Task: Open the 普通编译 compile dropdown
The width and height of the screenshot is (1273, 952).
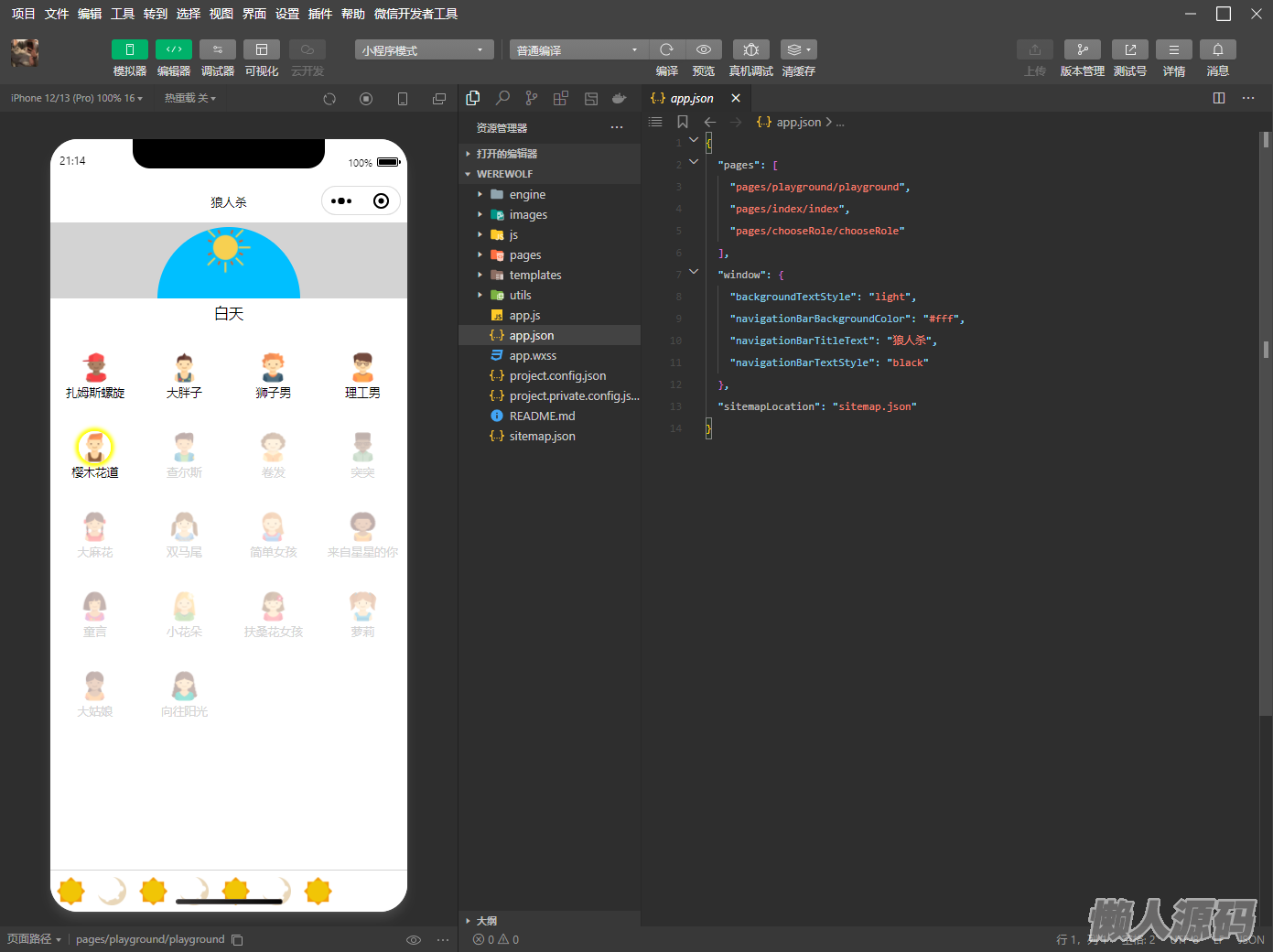Action: tap(578, 50)
